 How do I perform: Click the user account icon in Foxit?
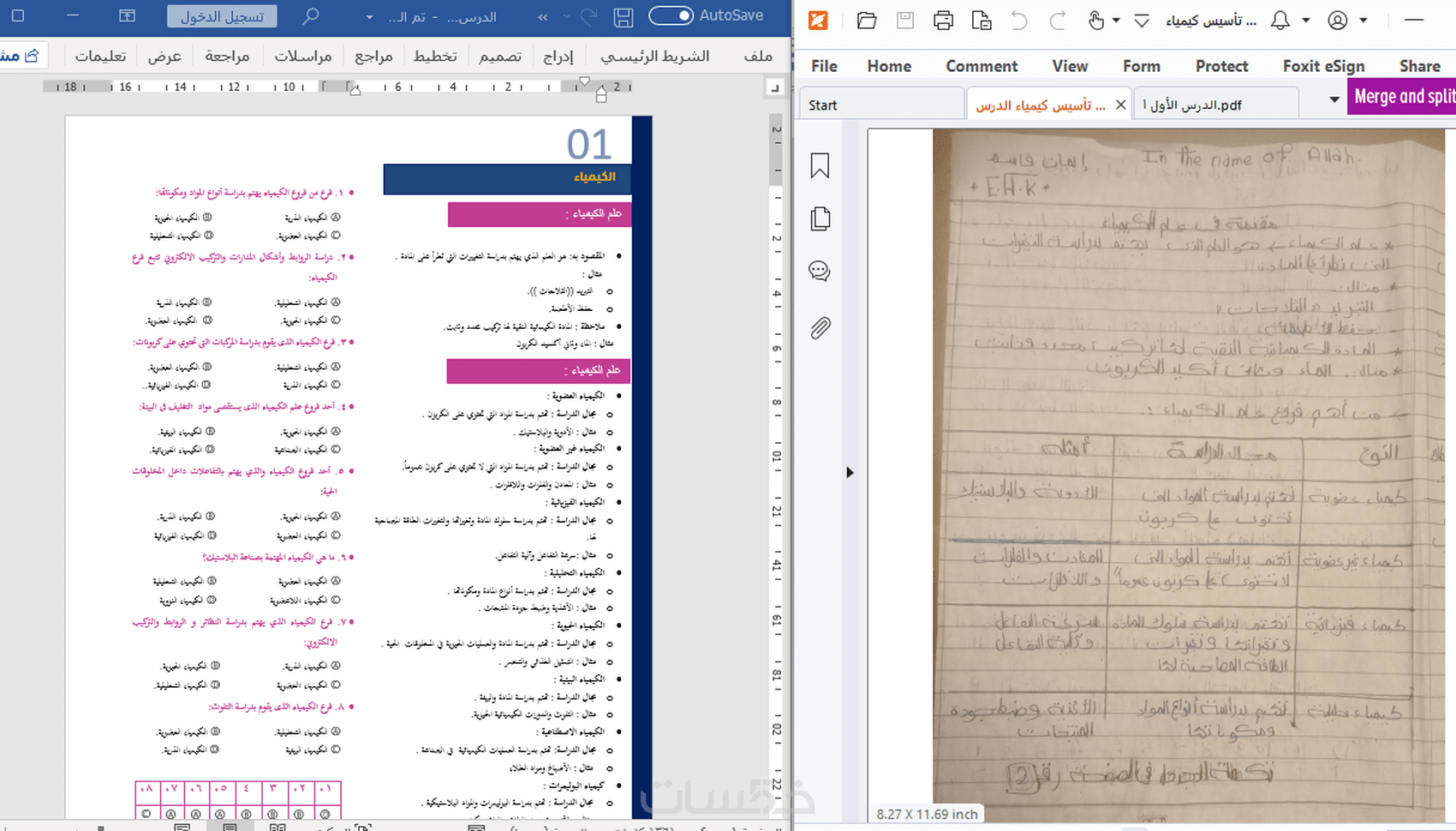[1338, 20]
